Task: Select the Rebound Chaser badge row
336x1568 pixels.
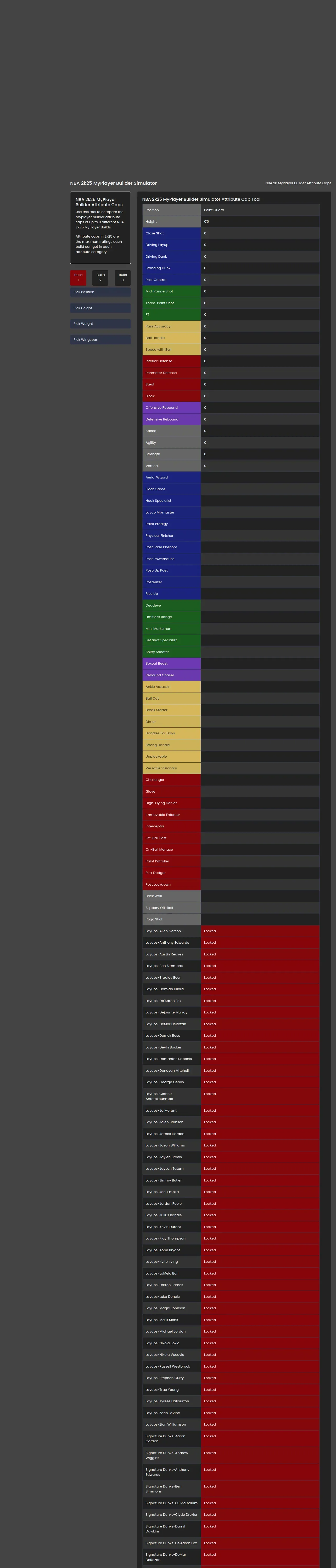Action: tap(231, 675)
